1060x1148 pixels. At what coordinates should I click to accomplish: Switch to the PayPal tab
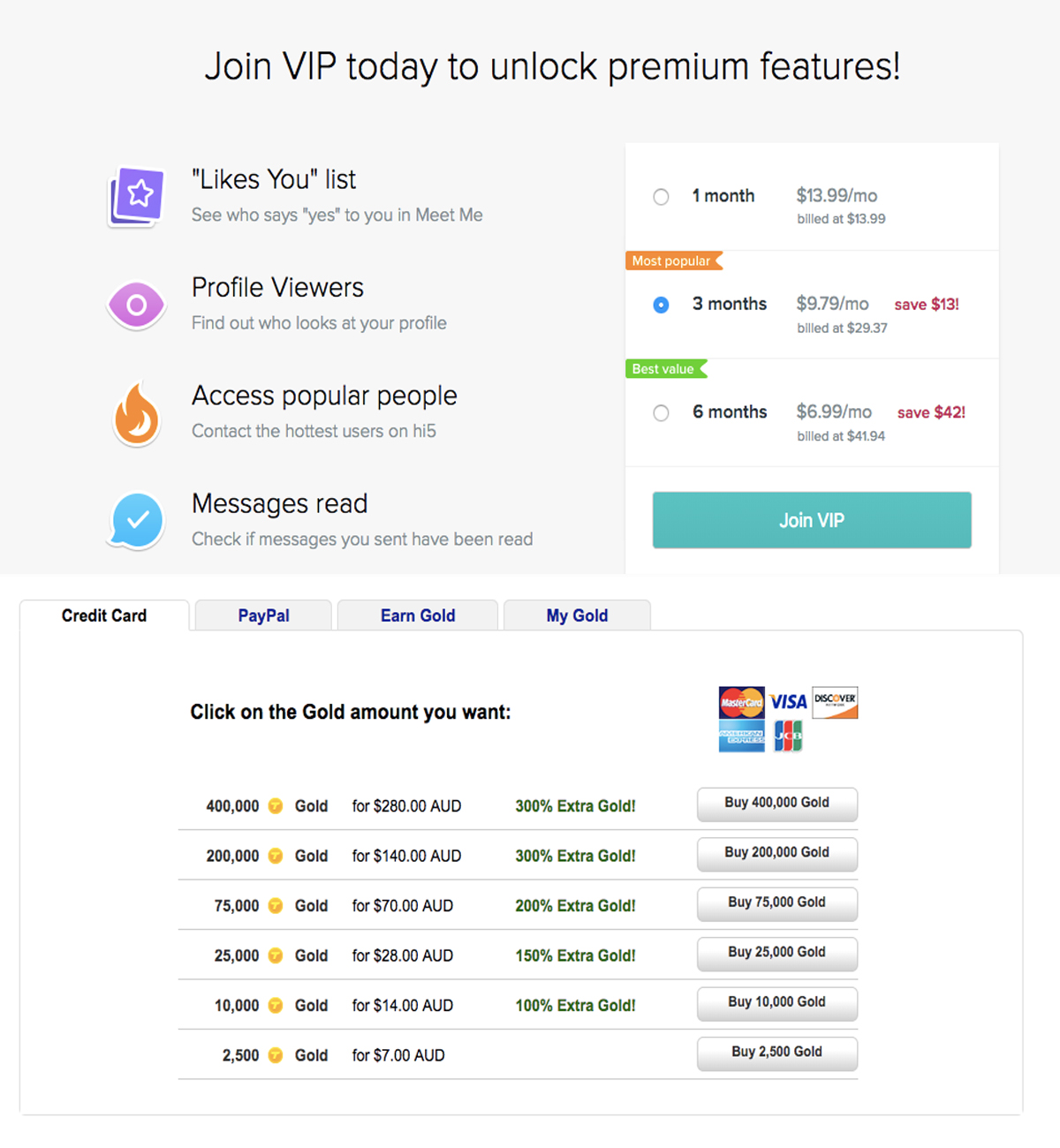click(x=263, y=616)
